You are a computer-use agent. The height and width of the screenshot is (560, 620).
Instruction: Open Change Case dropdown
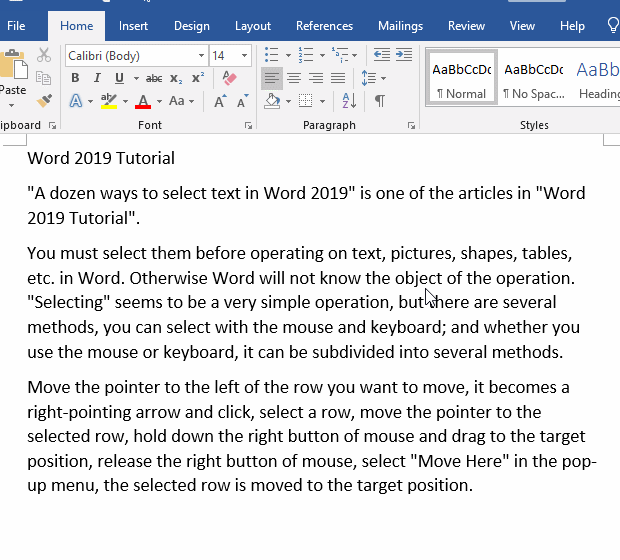point(181,101)
